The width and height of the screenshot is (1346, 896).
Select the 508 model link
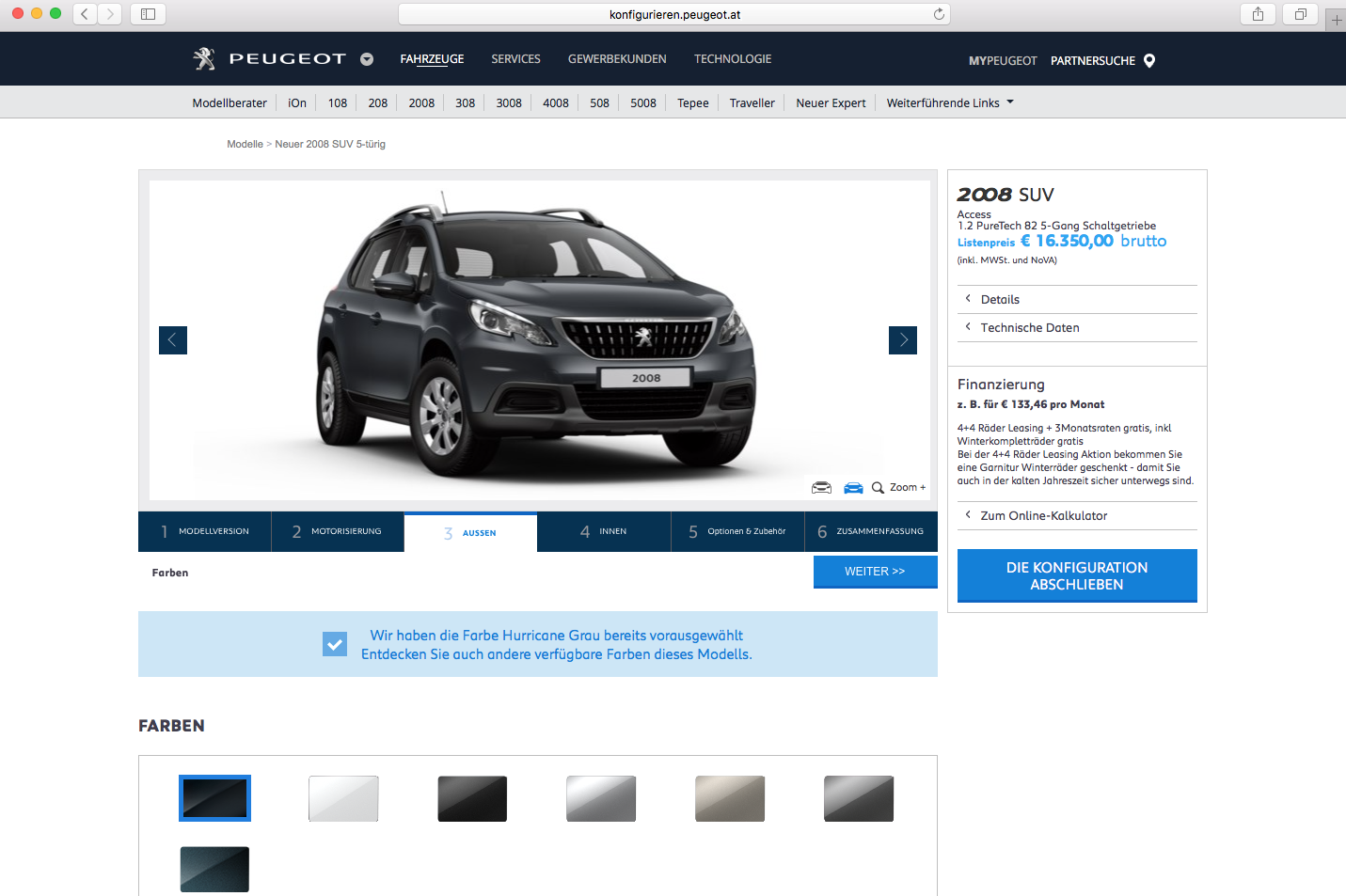click(600, 103)
